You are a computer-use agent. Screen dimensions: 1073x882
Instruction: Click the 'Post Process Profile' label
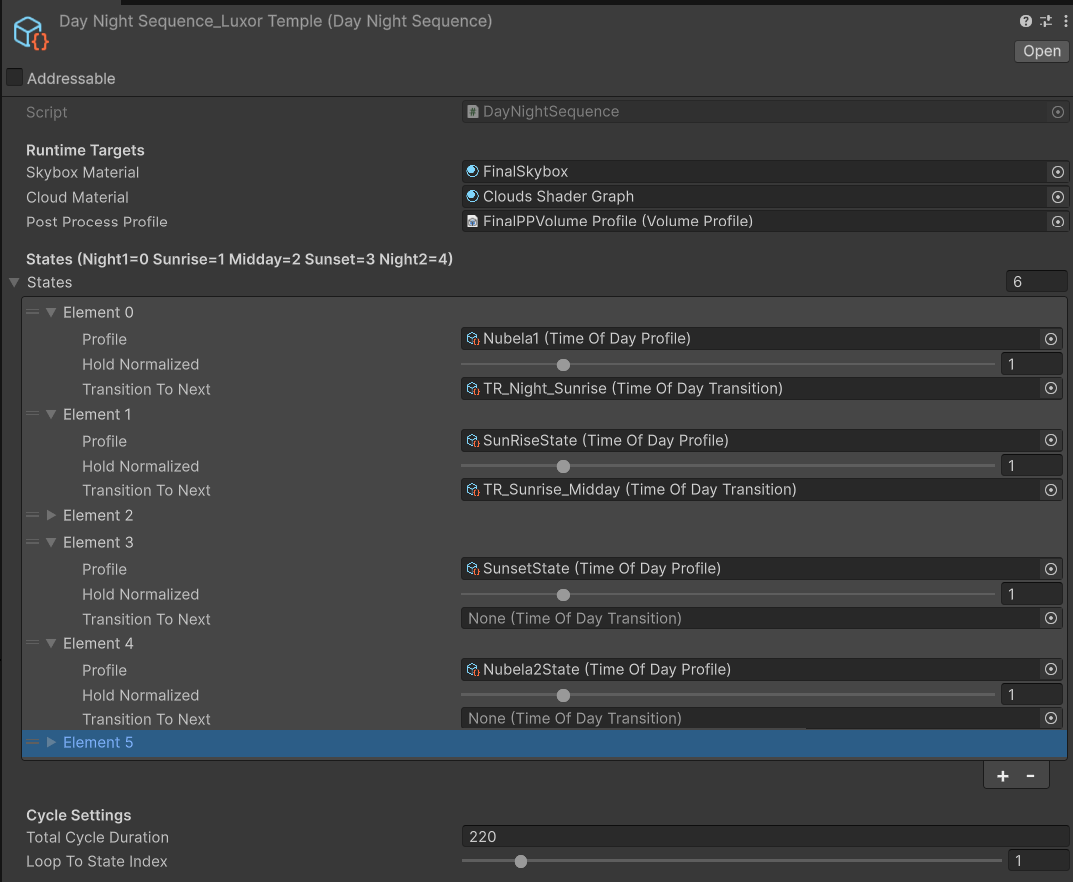(x=96, y=222)
